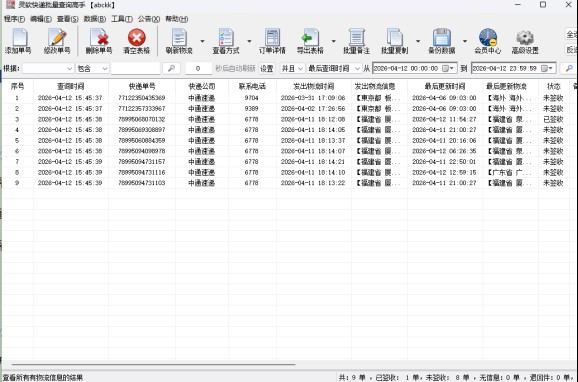Select tracking number 78995094731103
The image size is (578, 382).
pyautogui.click(x=142, y=183)
